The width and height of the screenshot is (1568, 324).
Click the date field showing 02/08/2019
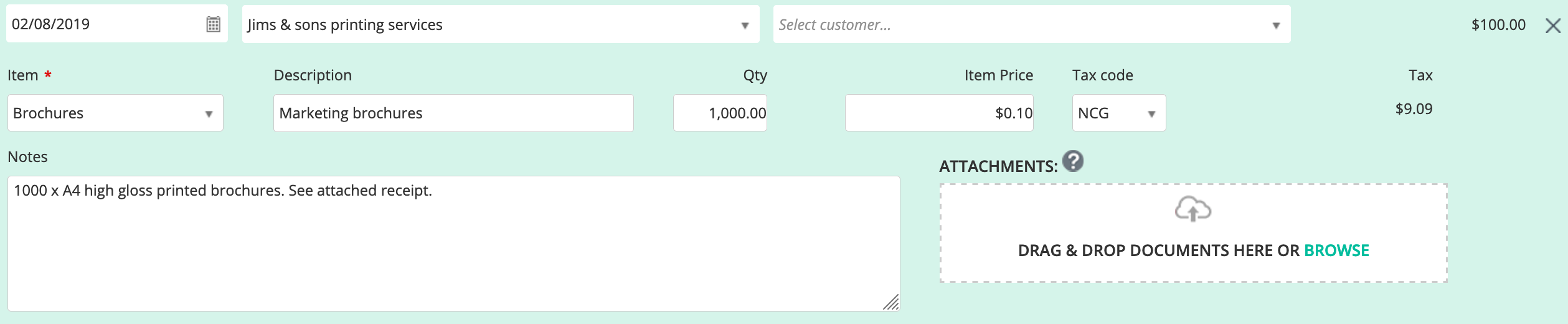point(117,24)
